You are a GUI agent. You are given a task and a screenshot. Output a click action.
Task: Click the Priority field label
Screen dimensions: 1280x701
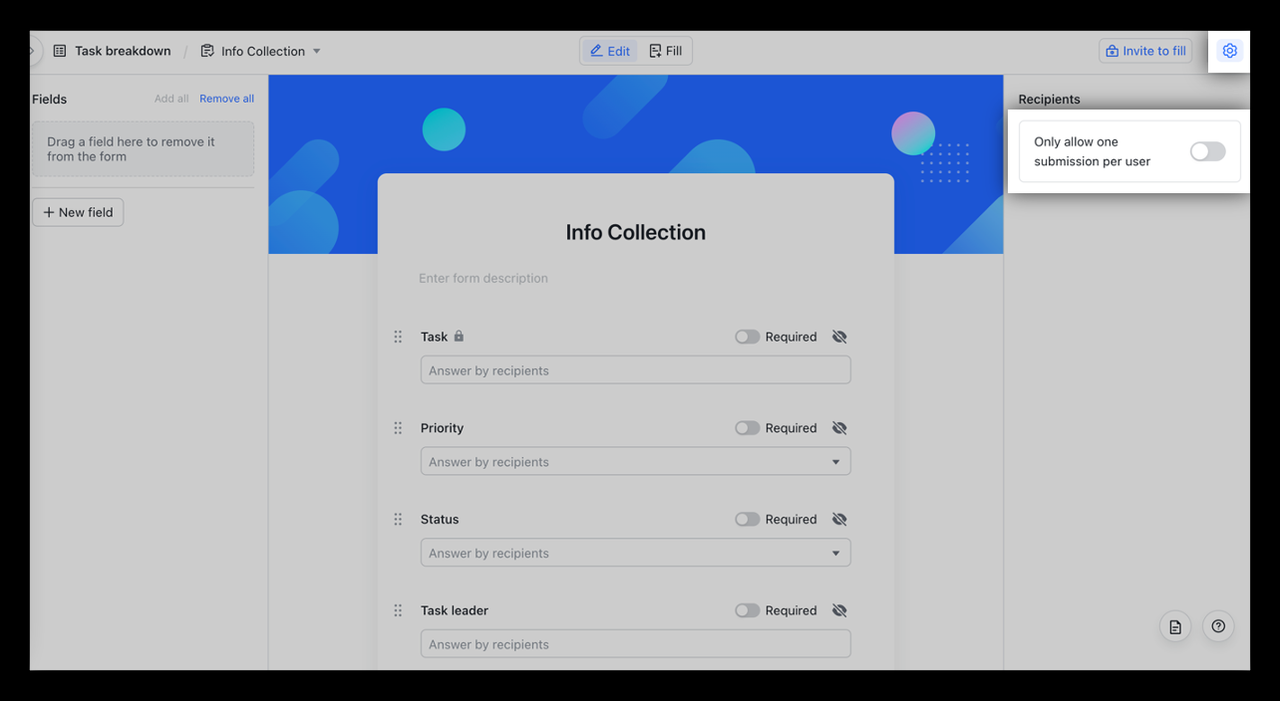[442, 428]
